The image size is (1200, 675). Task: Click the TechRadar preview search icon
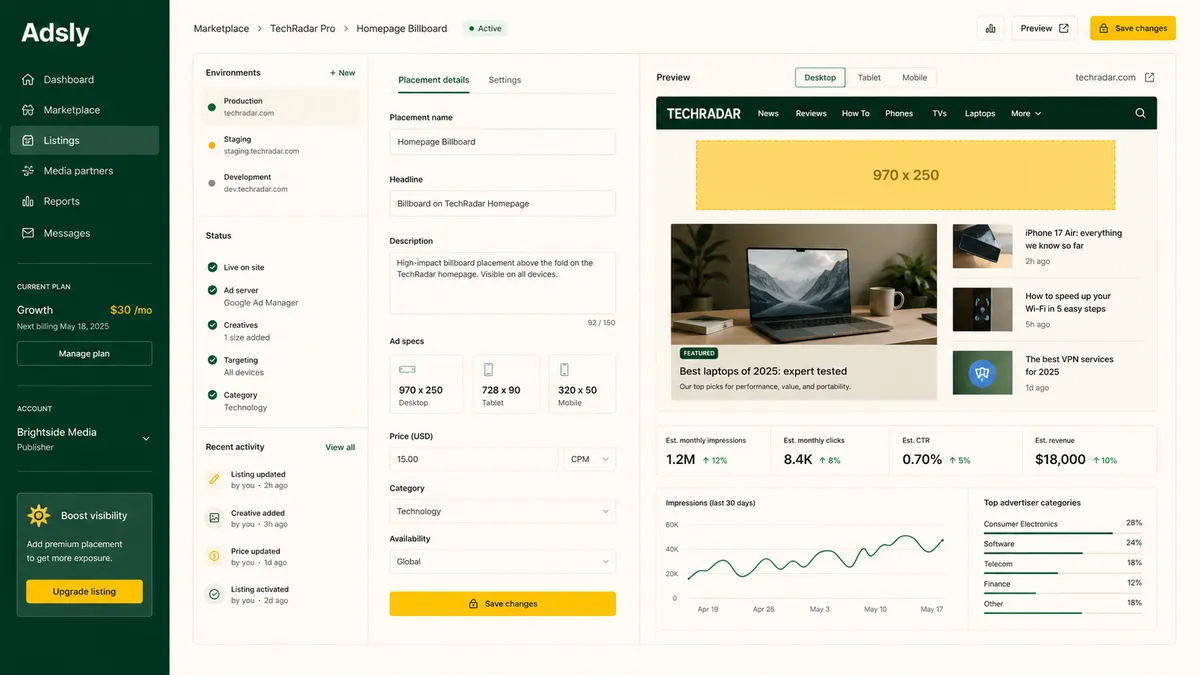pyautogui.click(x=1140, y=113)
